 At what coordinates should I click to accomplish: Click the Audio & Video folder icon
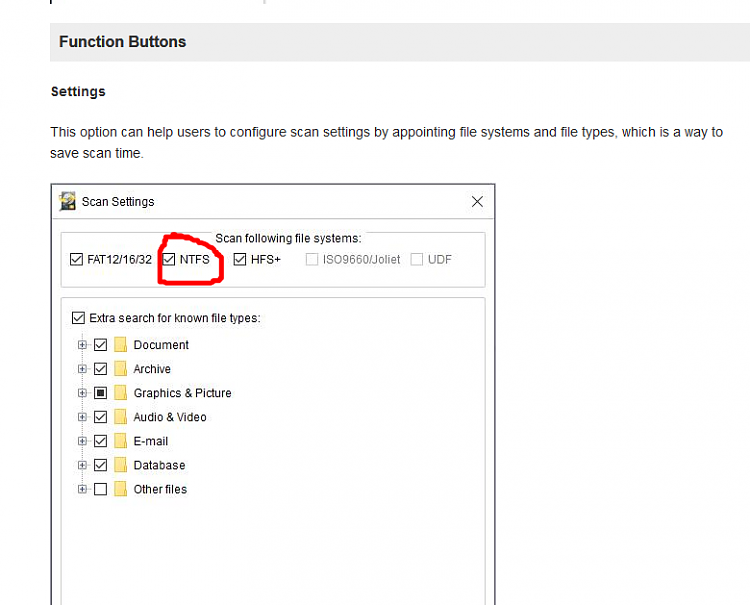point(121,417)
